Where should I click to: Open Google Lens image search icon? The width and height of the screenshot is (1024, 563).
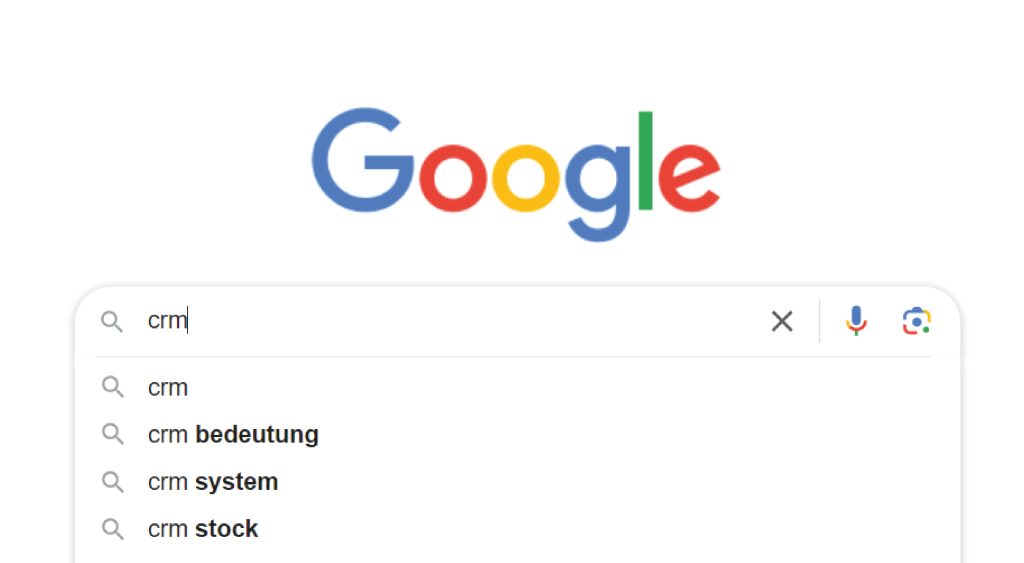[x=916, y=321]
